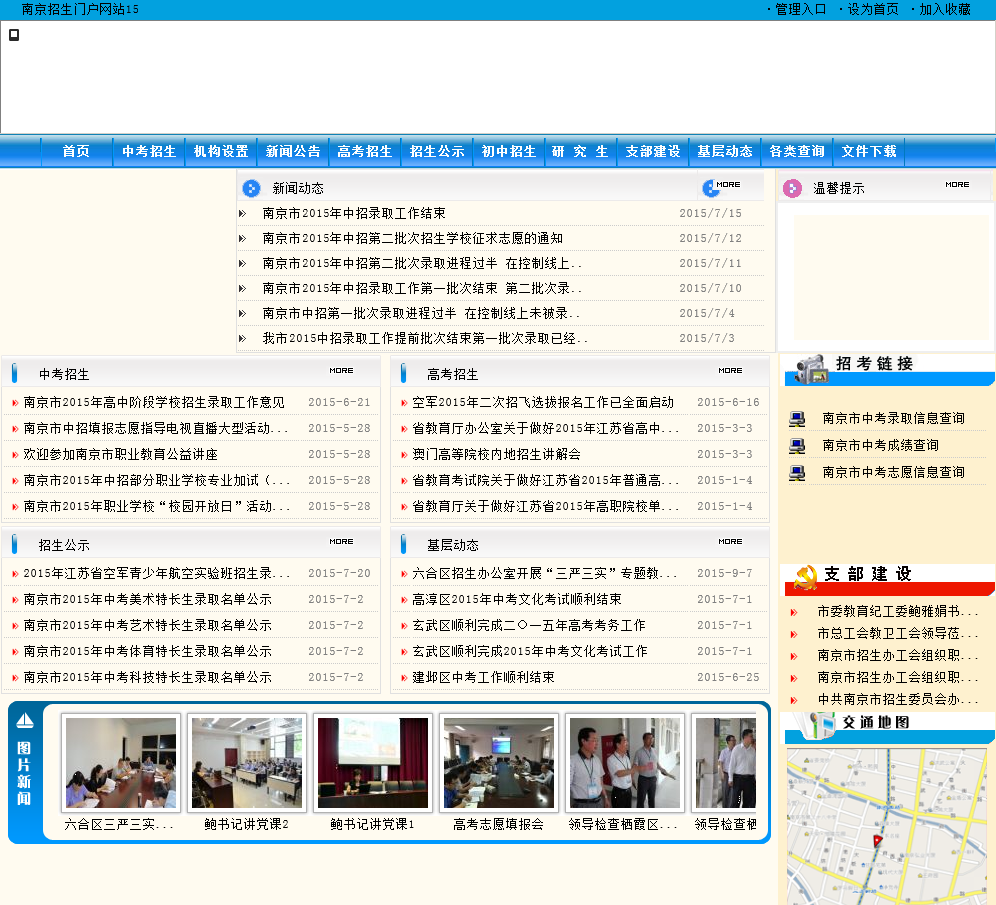Open 市委教育纪工委鲍雅娟书 article
996x905 pixels.
coord(898,611)
